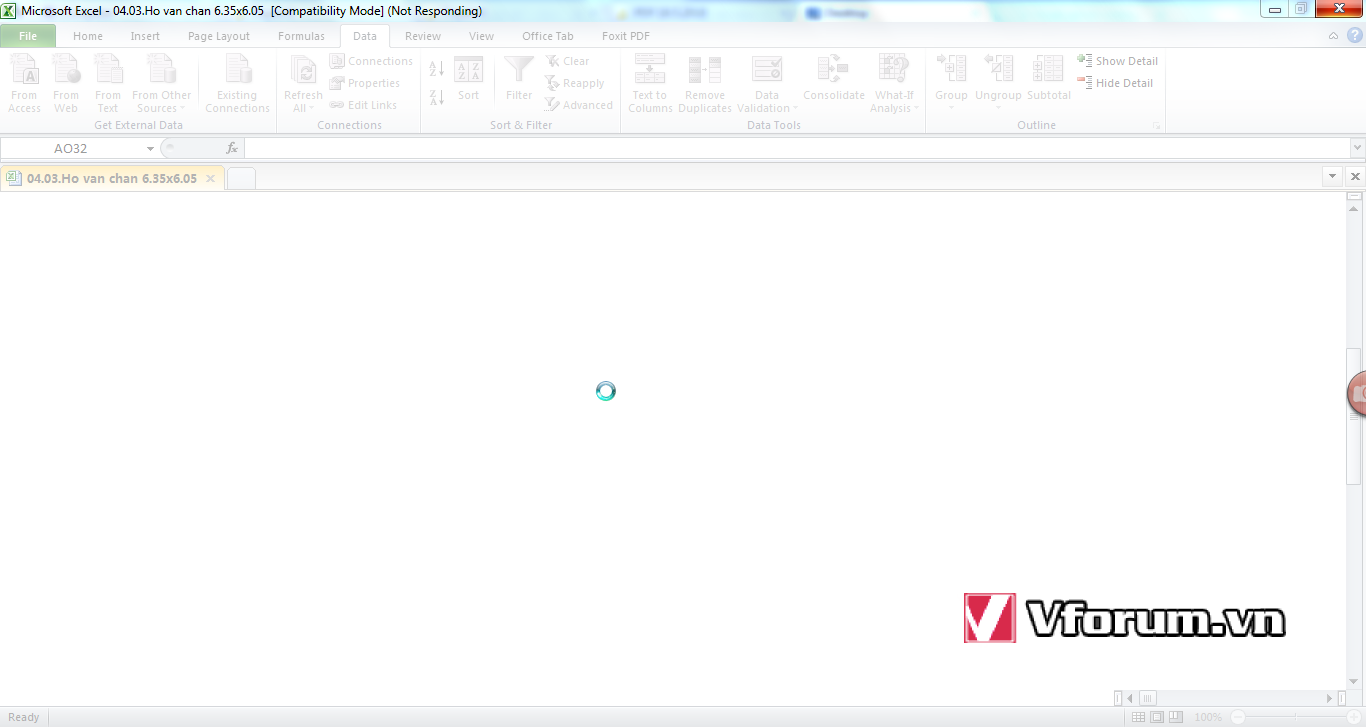Click Remove Duplicates icon
1366x727 pixels.
[x=705, y=84]
